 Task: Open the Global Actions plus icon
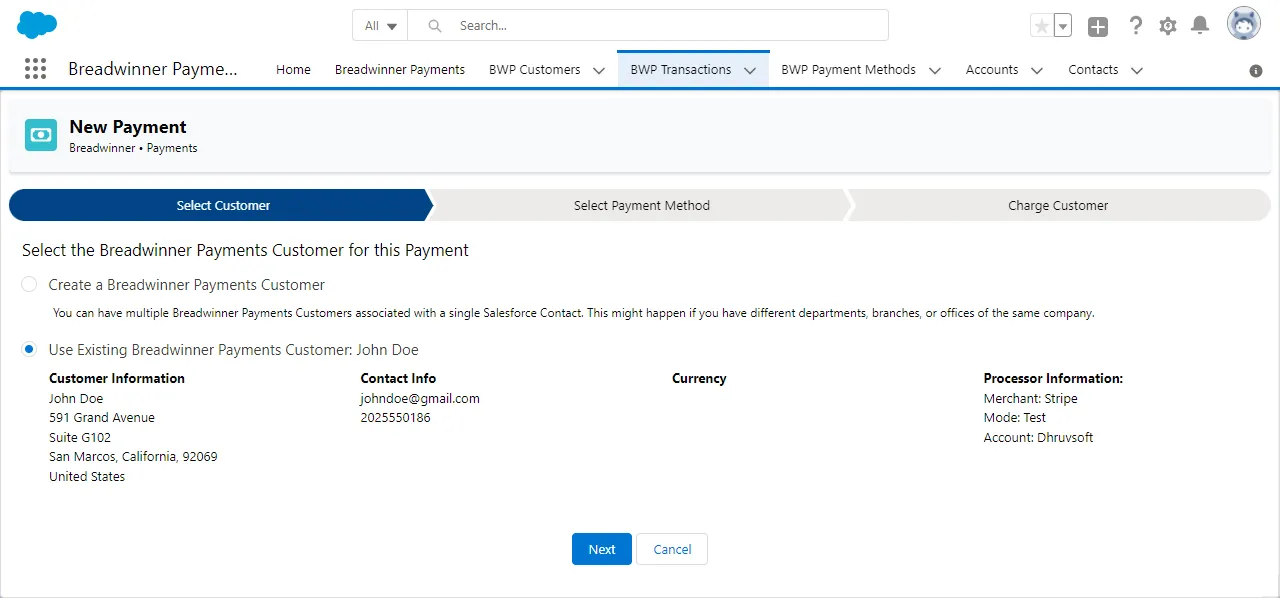(1098, 27)
